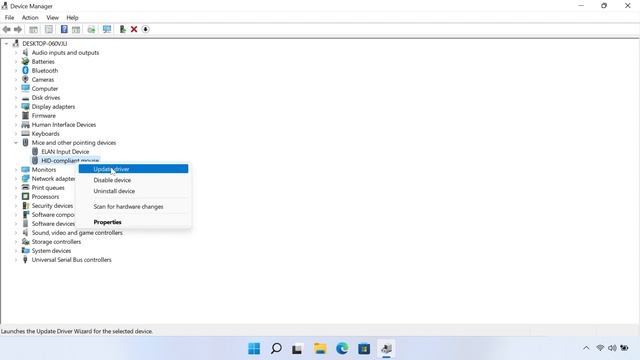Click the toolbar icon with the green arrow sheet
This screenshot has height=360, width=640.
(91, 29)
